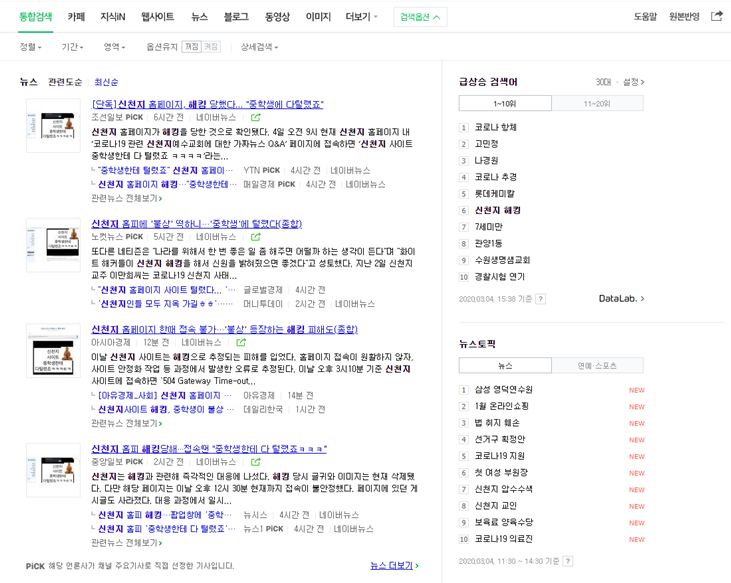The height and width of the screenshot is (583, 731).
Task: Click the share icon at top right
Action: pyautogui.click(x=716, y=16)
